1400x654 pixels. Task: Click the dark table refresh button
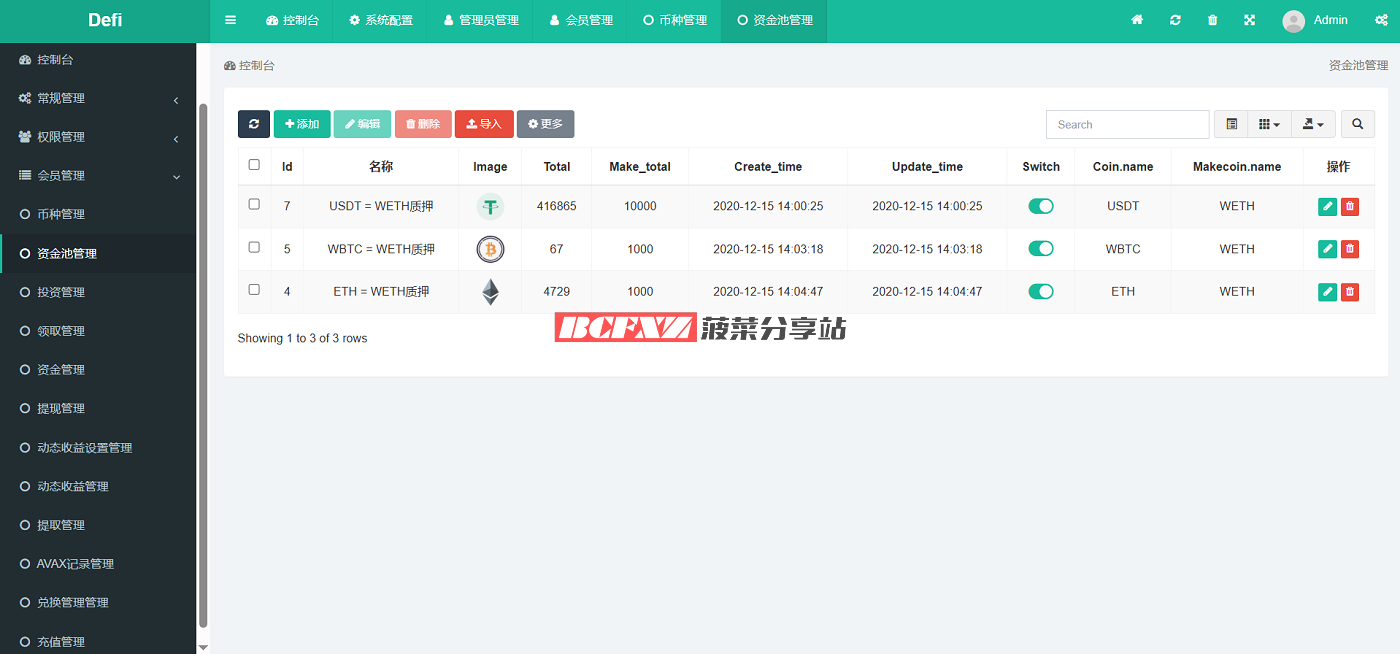(x=254, y=124)
